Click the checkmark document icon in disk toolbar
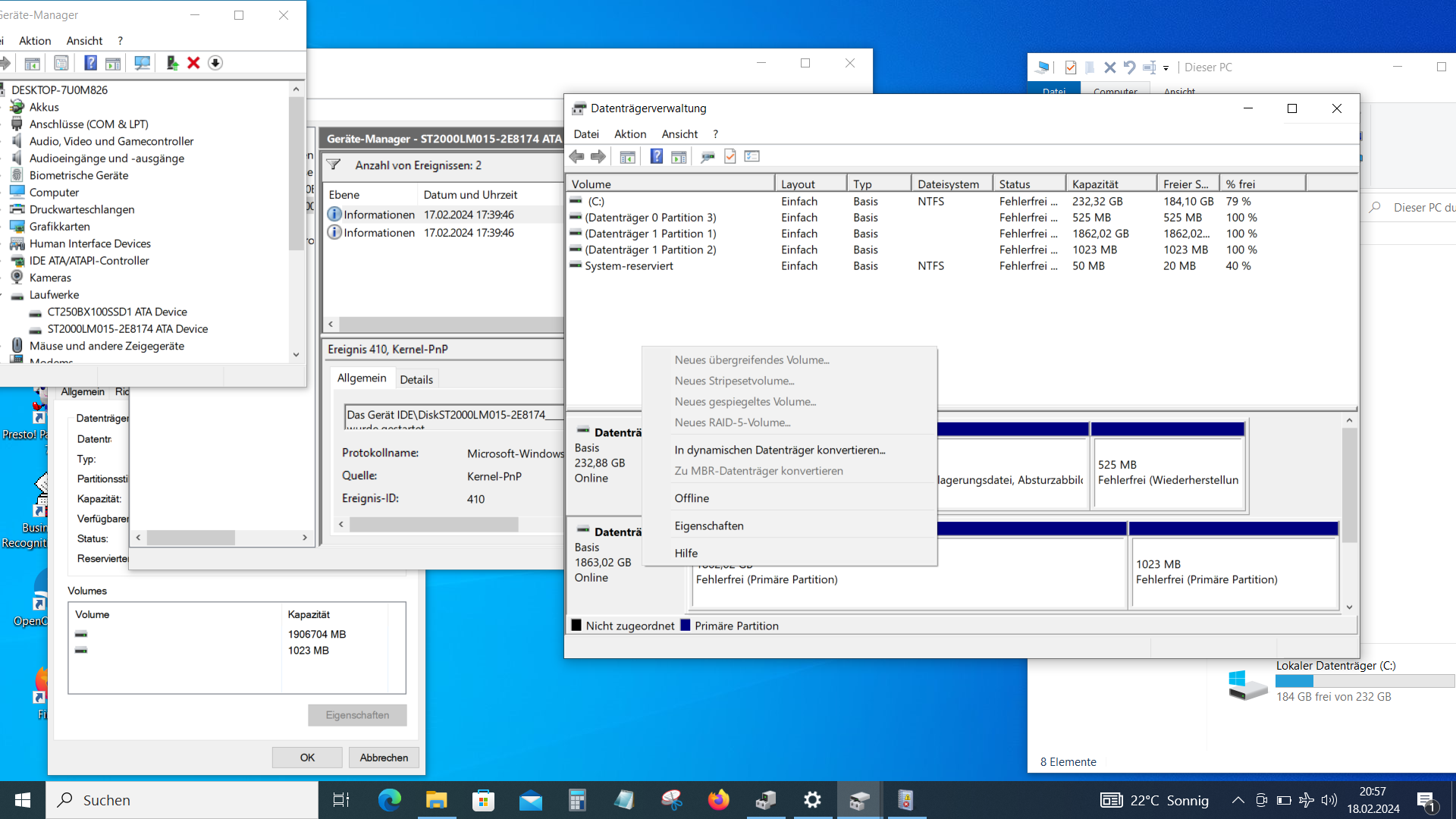 coord(730,156)
